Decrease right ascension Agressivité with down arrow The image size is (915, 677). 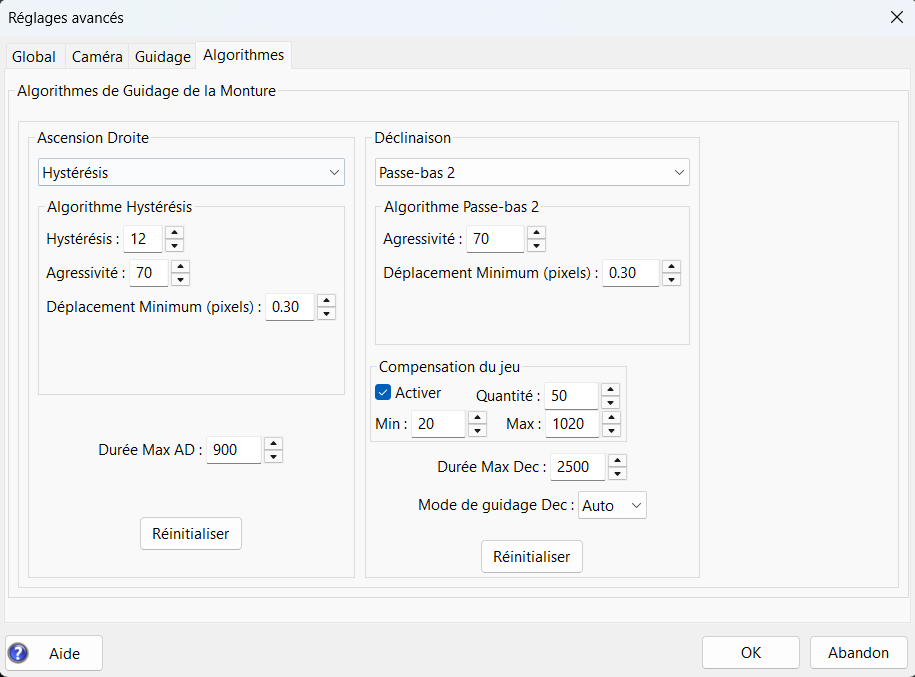pyautogui.click(x=180, y=279)
